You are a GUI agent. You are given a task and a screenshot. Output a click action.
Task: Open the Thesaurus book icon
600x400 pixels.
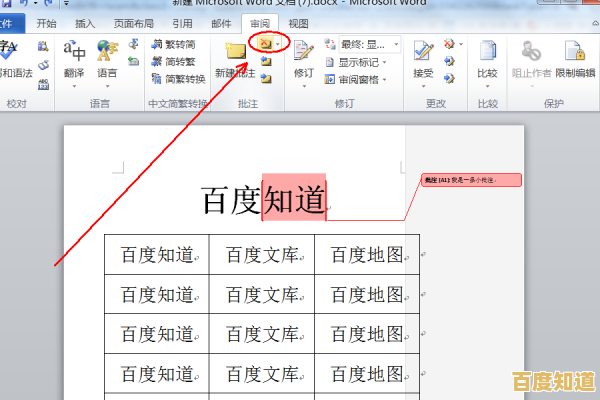[x=43, y=65]
